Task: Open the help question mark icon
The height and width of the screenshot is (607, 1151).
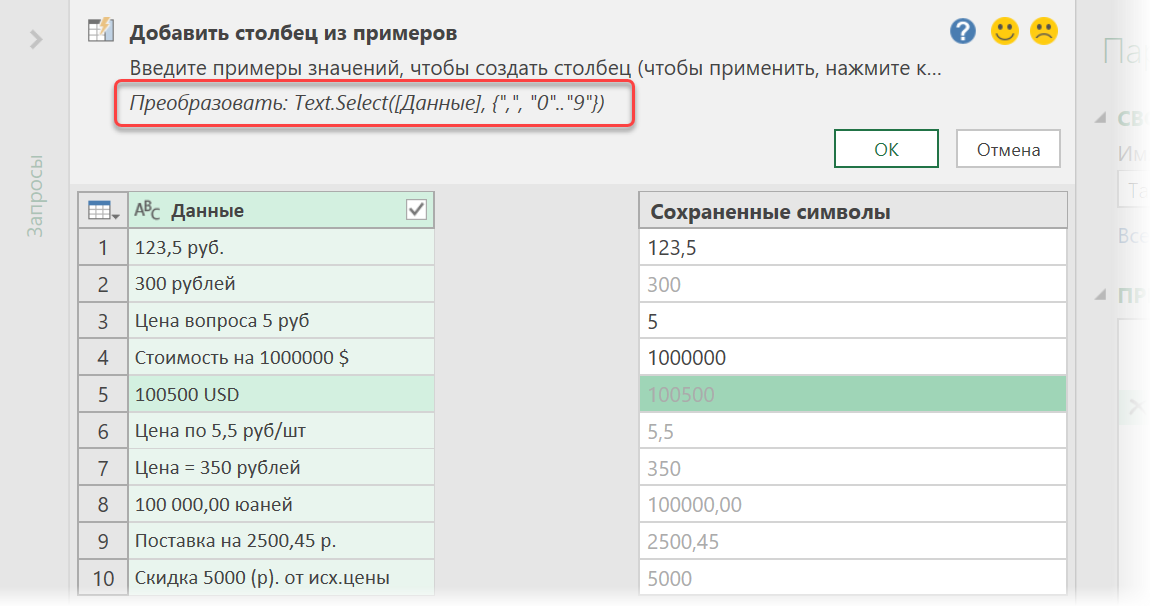Action: click(962, 32)
